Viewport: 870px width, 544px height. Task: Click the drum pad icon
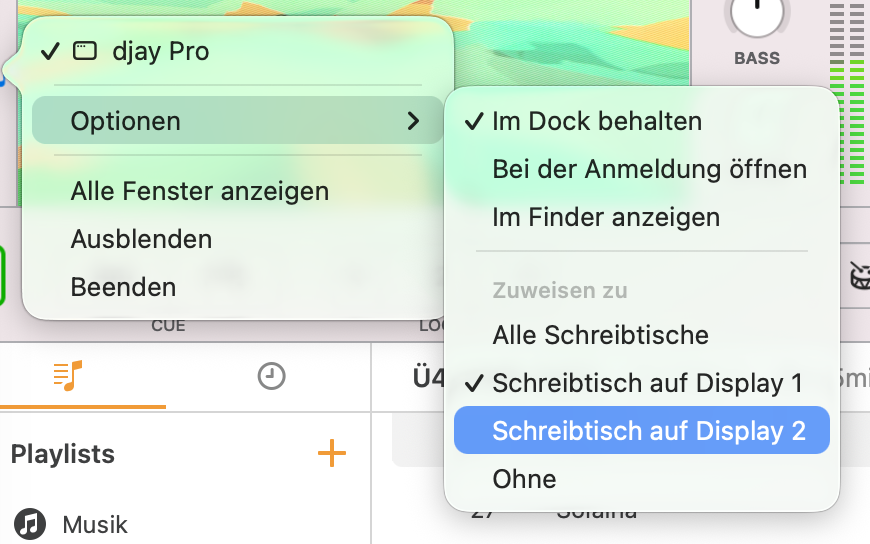coord(860,277)
